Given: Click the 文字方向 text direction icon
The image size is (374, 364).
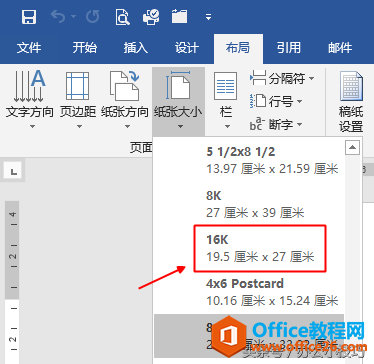Looking at the screenshot, I should coord(29,86).
